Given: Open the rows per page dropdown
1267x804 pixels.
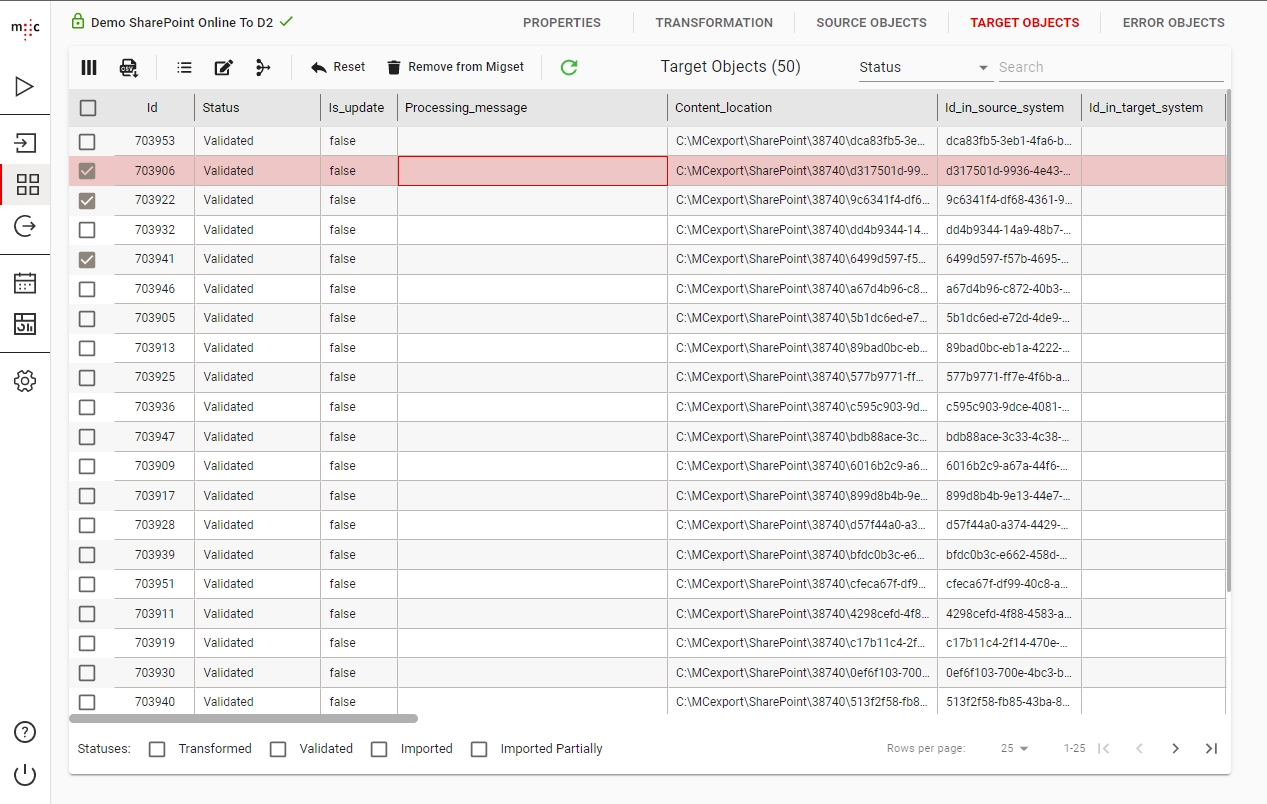Looking at the screenshot, I should tap(1015, 749).
